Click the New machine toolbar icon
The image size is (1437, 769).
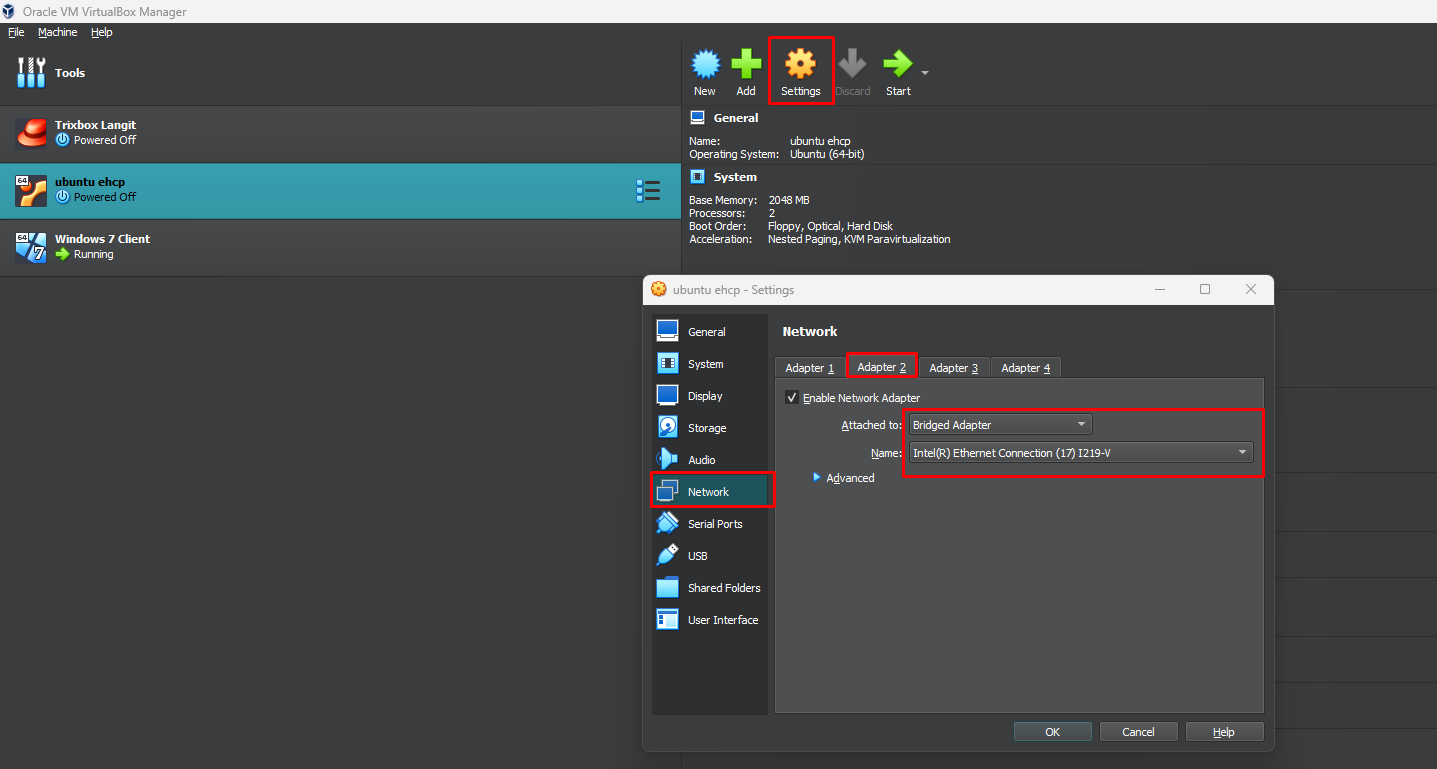tap(705, 64)
